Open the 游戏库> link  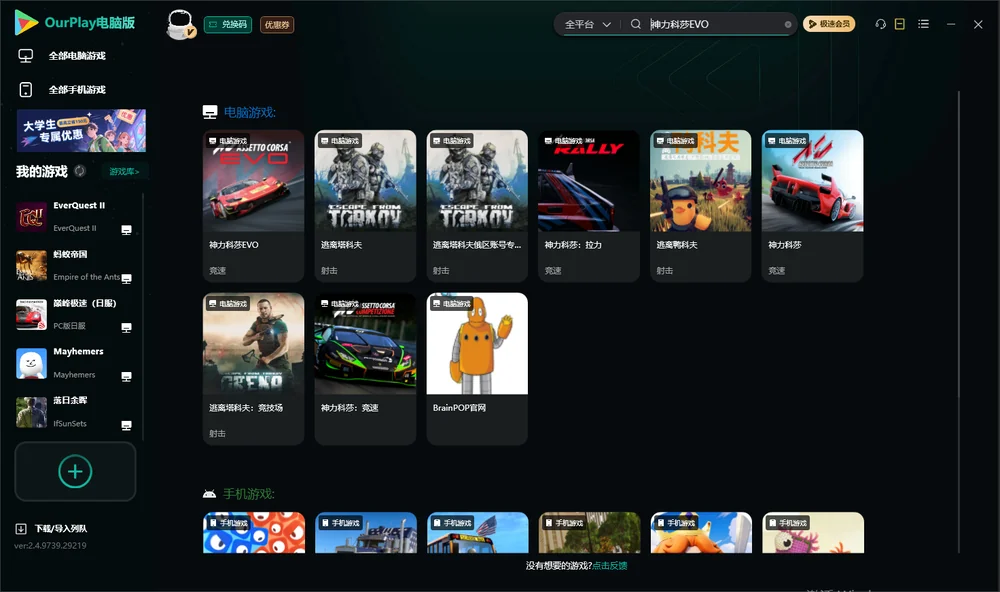coord(124,172)
